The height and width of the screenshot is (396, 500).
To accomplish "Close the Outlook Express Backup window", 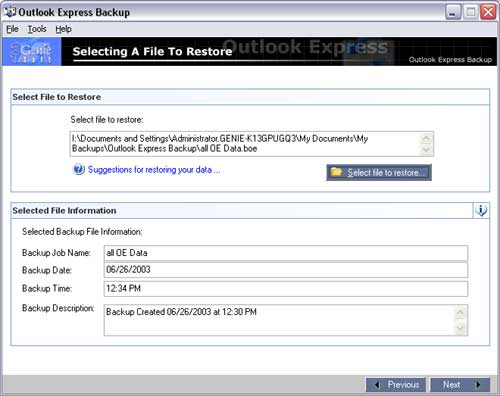I will (x=488, y=12).
